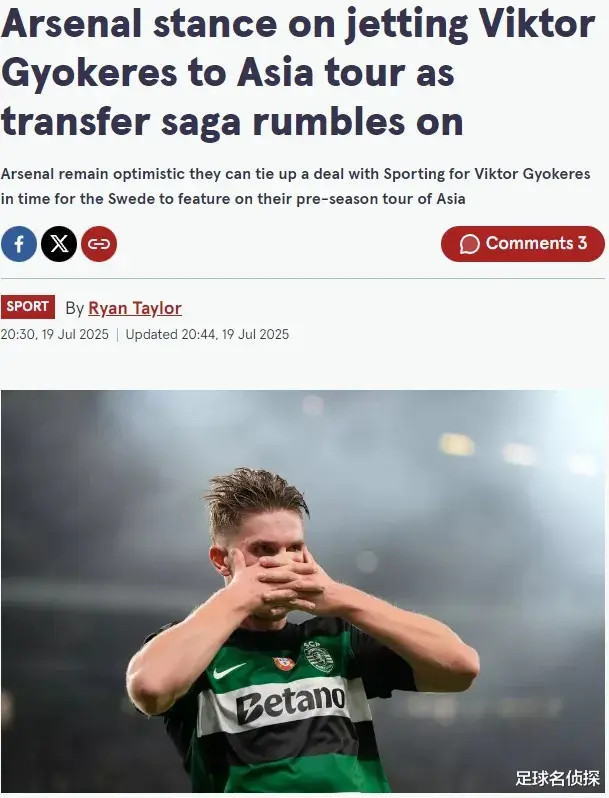Share the article on X

point(59,244)
